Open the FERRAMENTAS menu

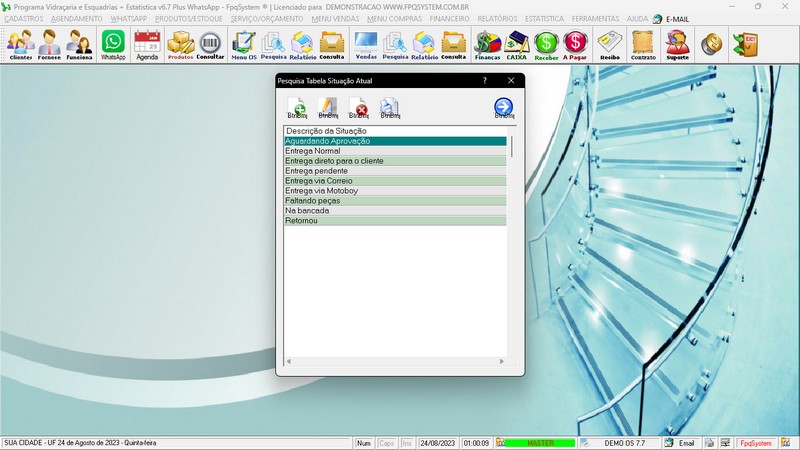(x=595, y=19)
